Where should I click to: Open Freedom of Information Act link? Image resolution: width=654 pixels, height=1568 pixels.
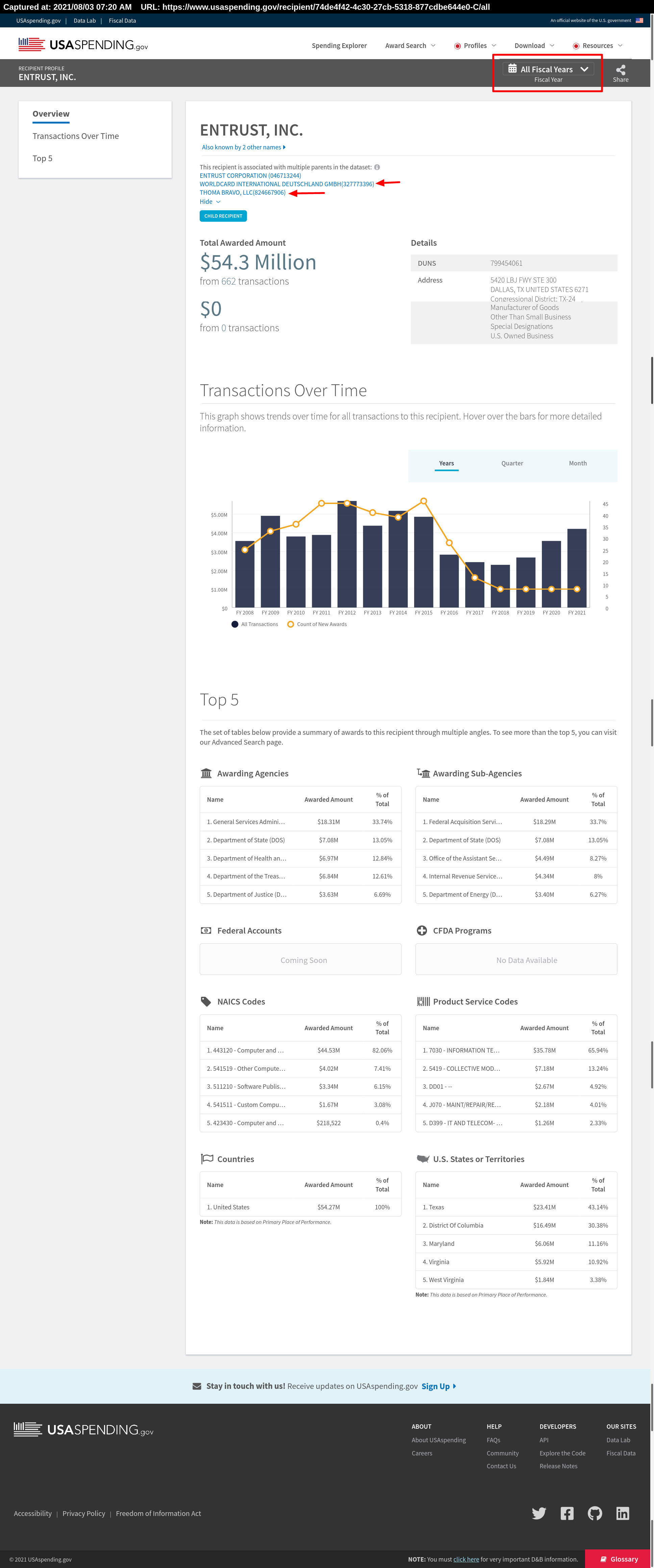(158, 1513)
